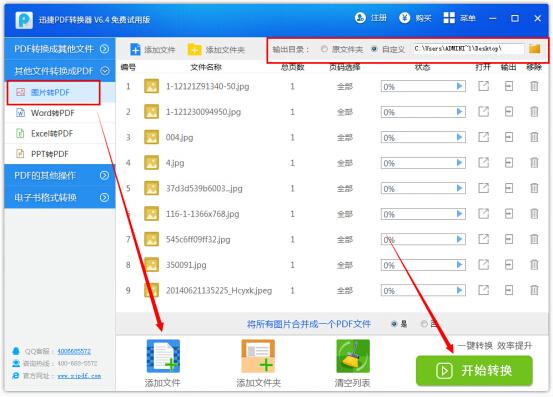Click the output directory path field
This screenshot has width=553, height=397.
click(468, 49)
